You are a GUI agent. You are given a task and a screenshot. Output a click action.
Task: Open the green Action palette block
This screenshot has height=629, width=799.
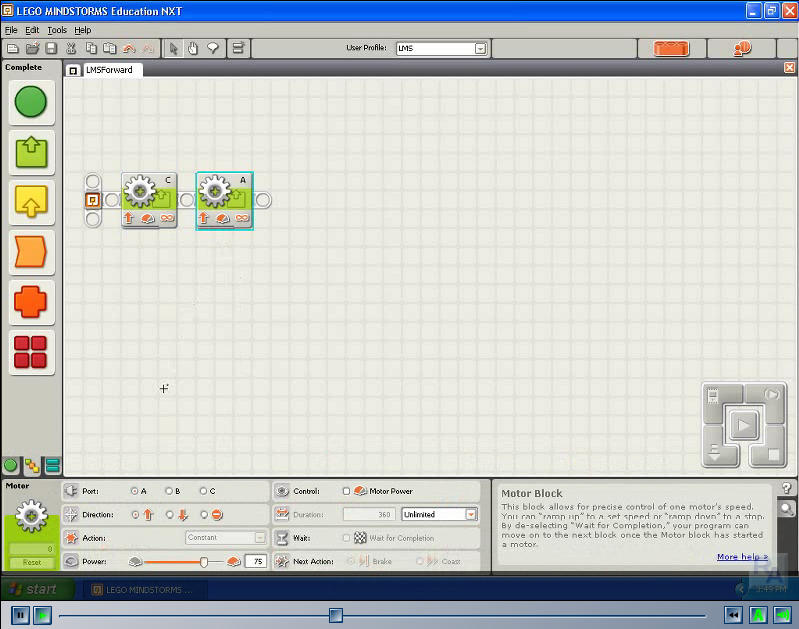click(31, 152)
